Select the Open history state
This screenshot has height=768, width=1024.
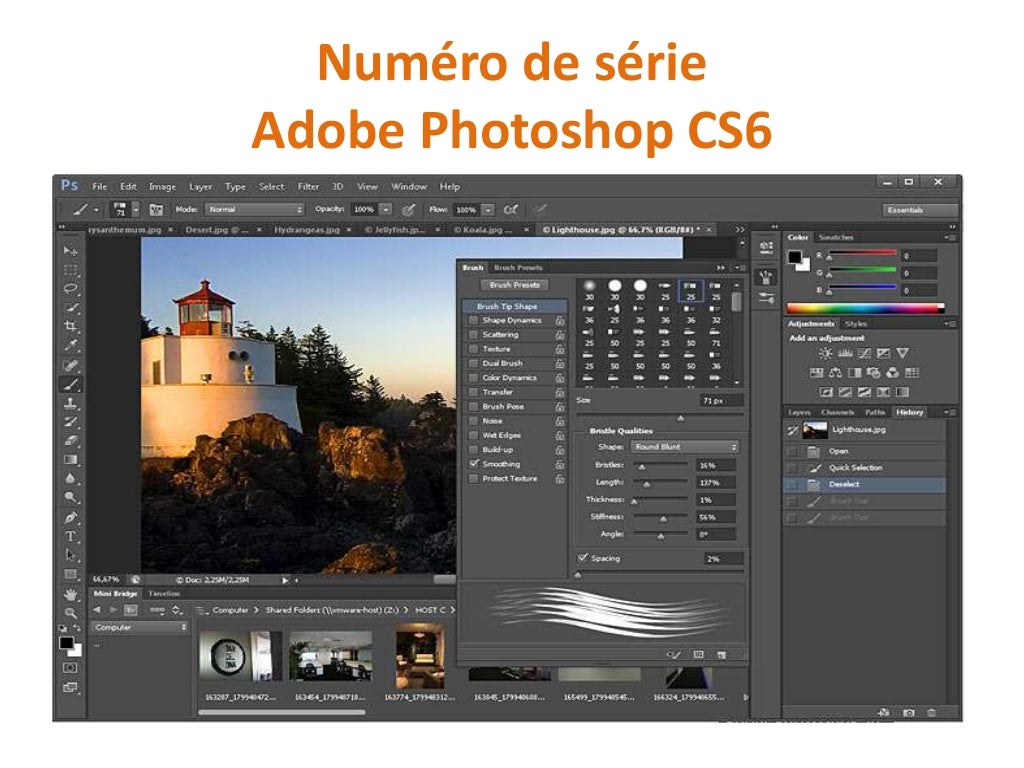click(864, 451)
